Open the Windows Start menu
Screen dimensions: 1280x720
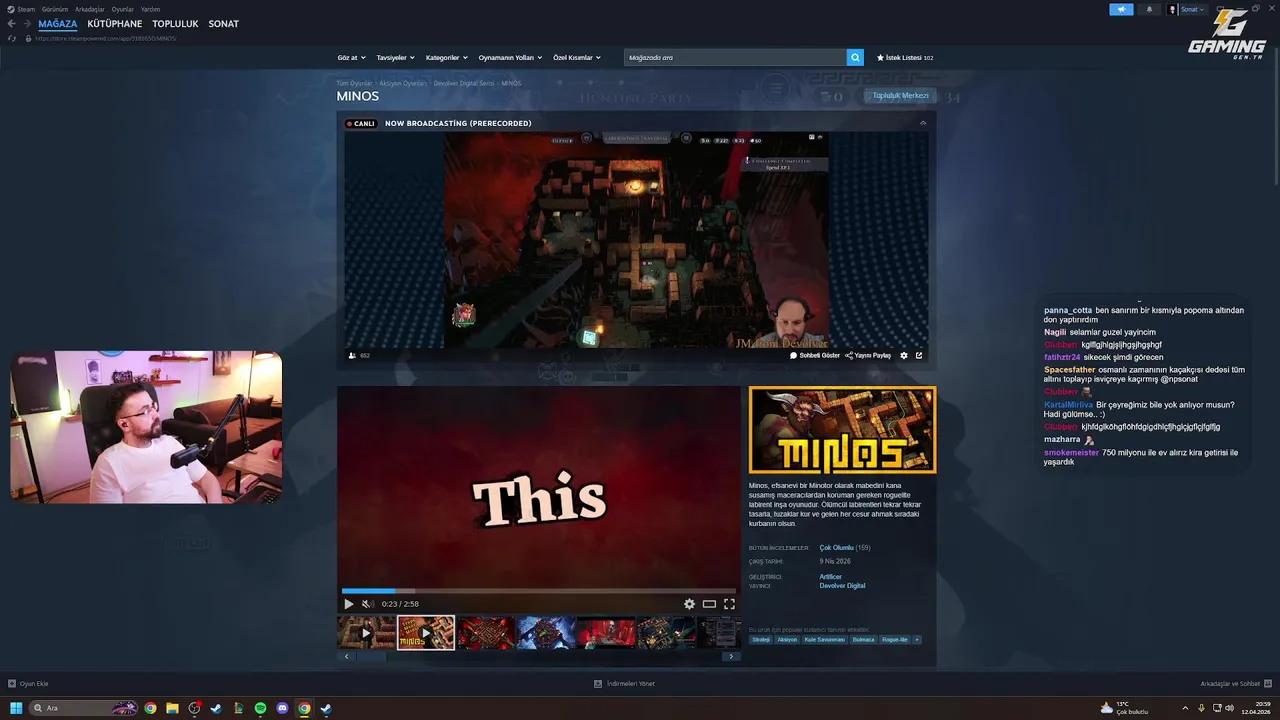[x=16, y=708]
